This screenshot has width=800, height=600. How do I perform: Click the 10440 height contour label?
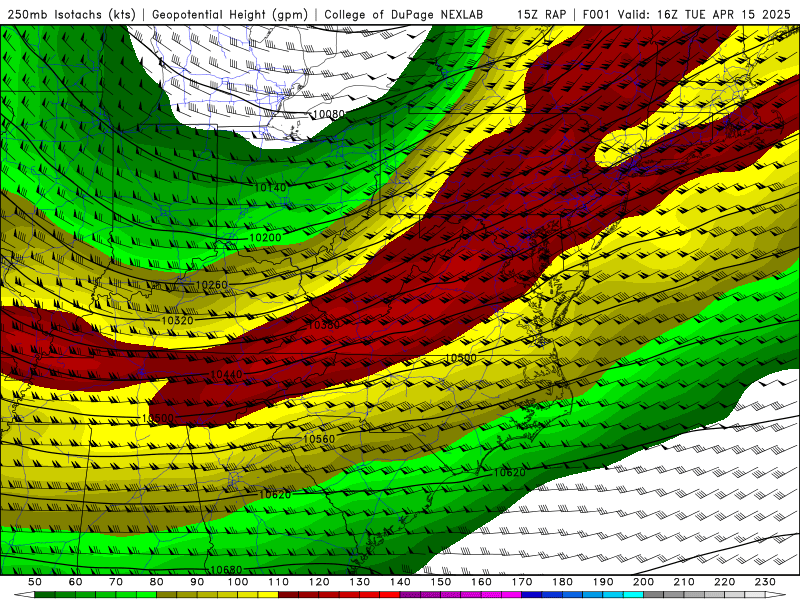[226, 375]
